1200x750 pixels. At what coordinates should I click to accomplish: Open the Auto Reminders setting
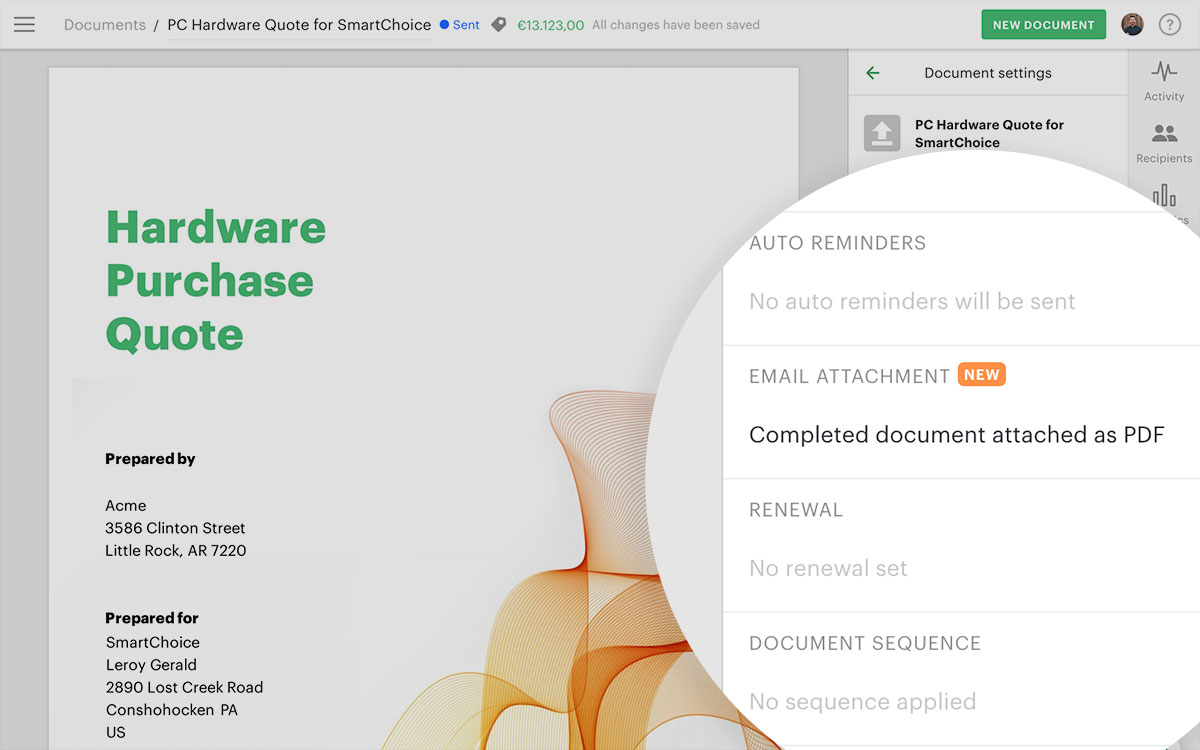coord(960,278)
